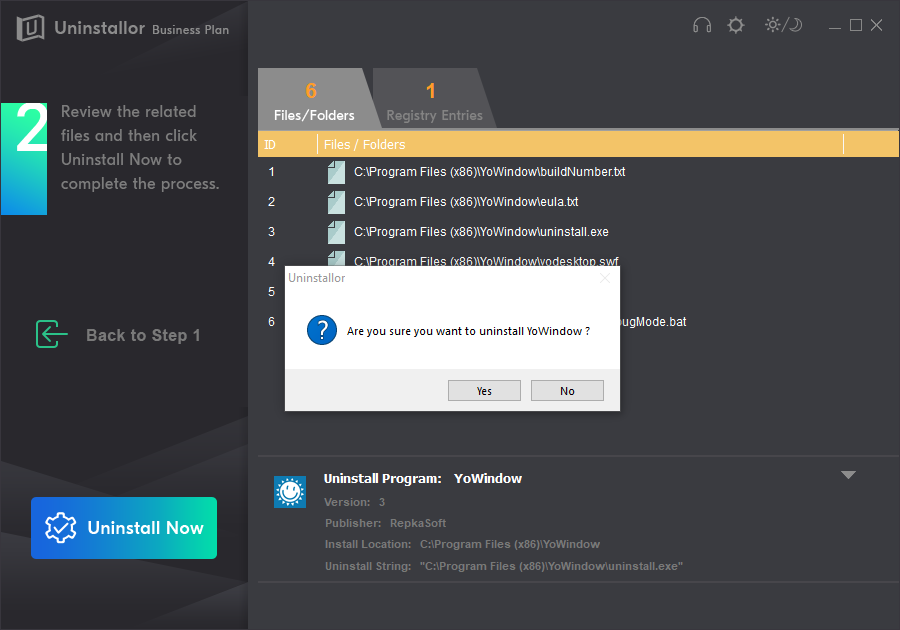Viewport: 900px width, 630px height.
Task: Click the blue question mark dialog icon
Action: [322, 330]
